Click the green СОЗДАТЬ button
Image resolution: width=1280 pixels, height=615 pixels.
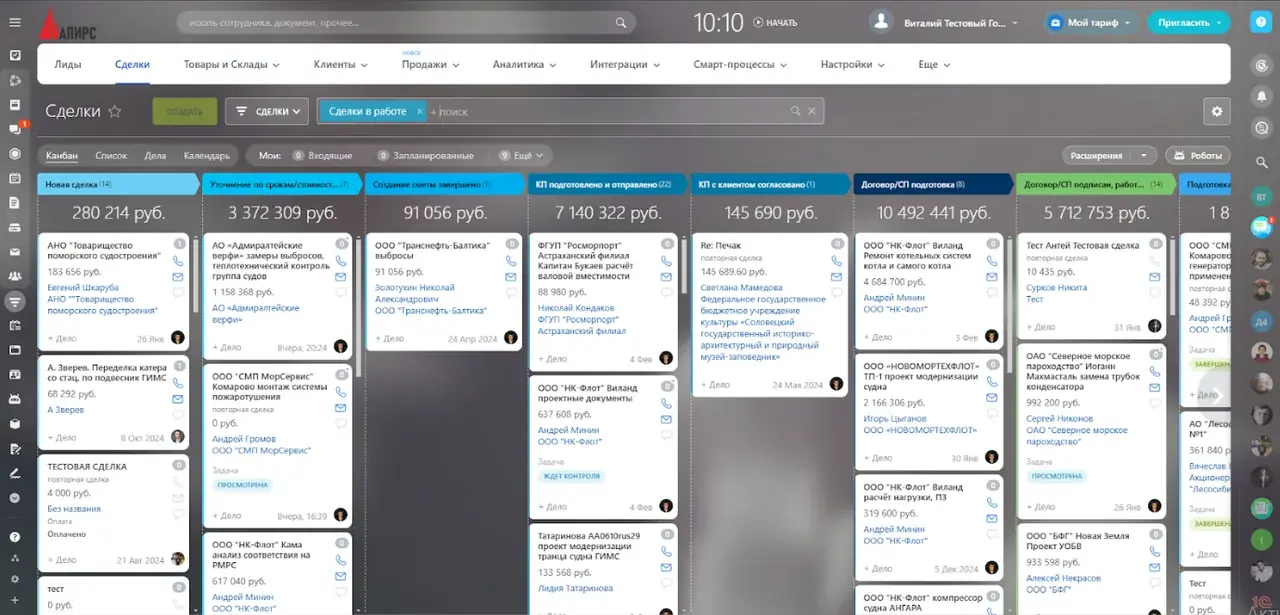tap(185, 112)
